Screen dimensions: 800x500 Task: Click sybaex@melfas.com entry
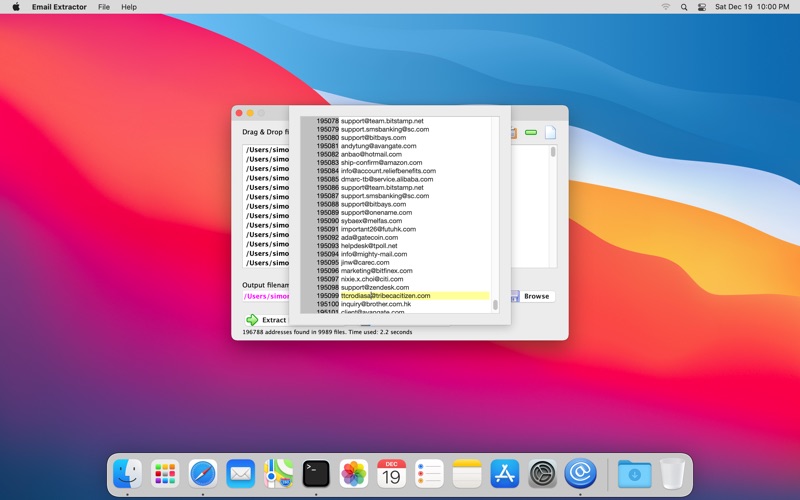point(371,221)
